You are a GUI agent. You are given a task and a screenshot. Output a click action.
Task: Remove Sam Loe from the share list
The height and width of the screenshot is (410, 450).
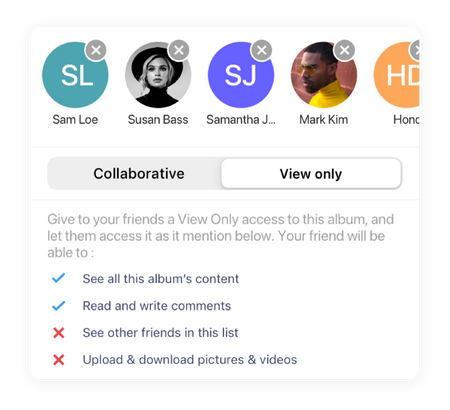click(x=96, y=50)
